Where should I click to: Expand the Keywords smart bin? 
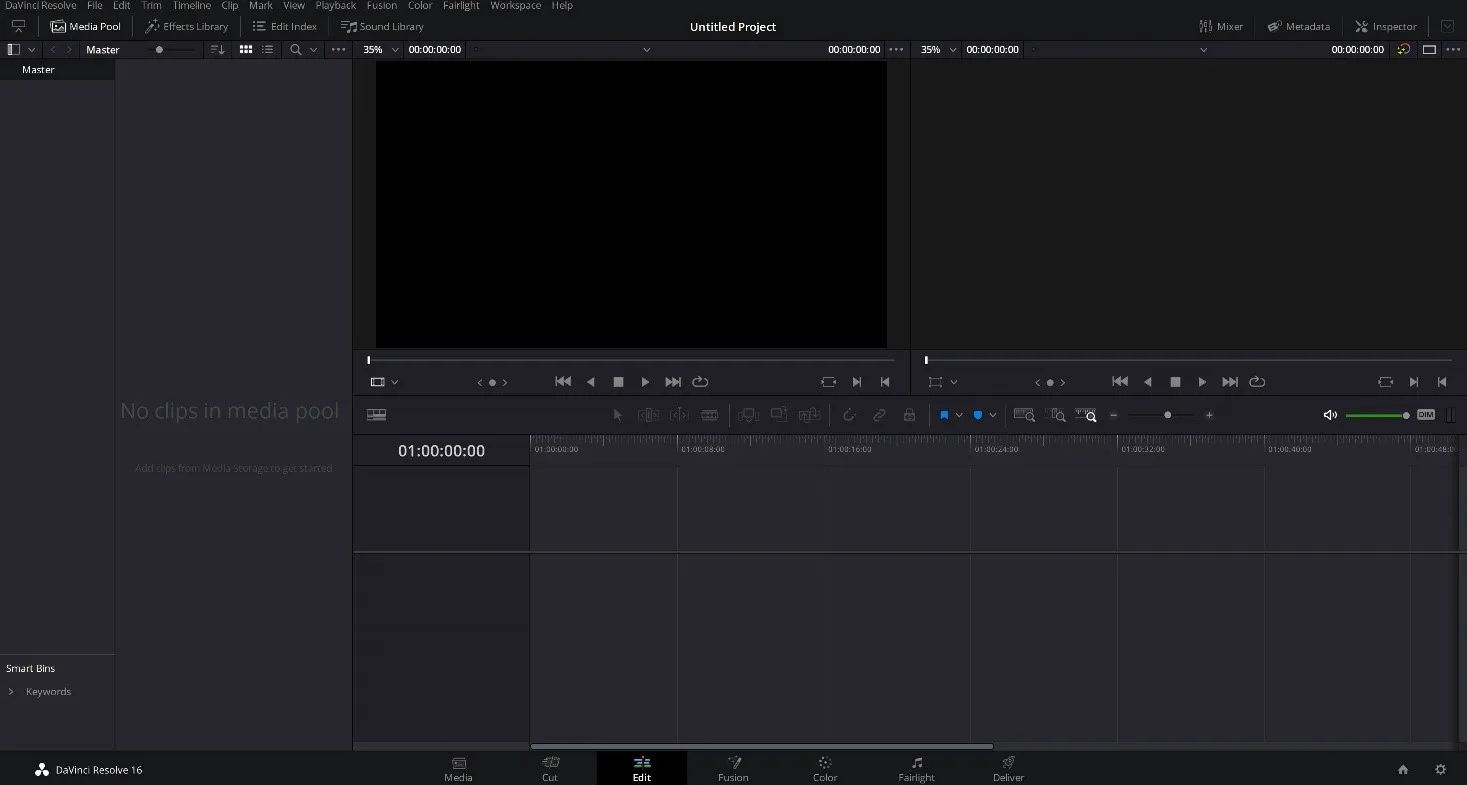11,692
